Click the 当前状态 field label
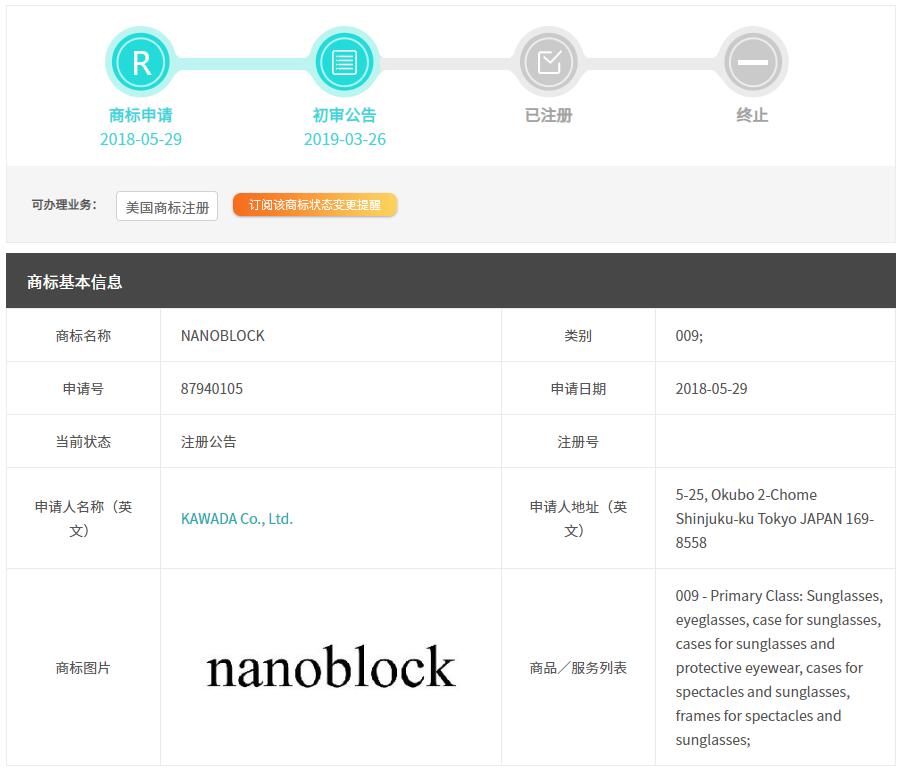This screenshot has height=772, width=901. point(83,442)
